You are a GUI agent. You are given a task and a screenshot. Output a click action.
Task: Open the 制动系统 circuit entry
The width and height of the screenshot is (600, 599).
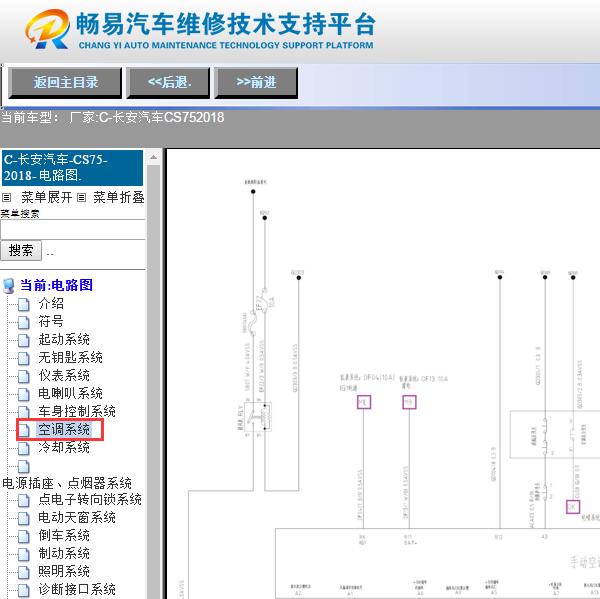[x=64, y=553]
